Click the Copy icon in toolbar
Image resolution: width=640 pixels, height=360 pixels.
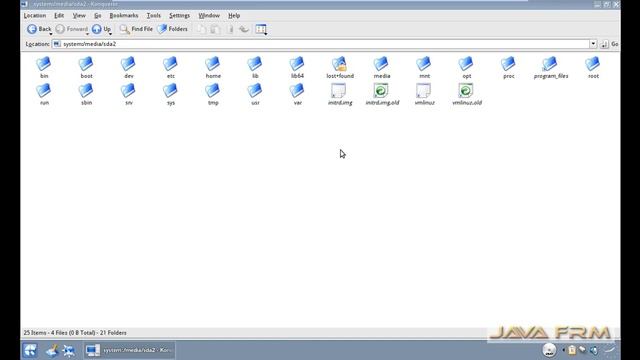202,29
